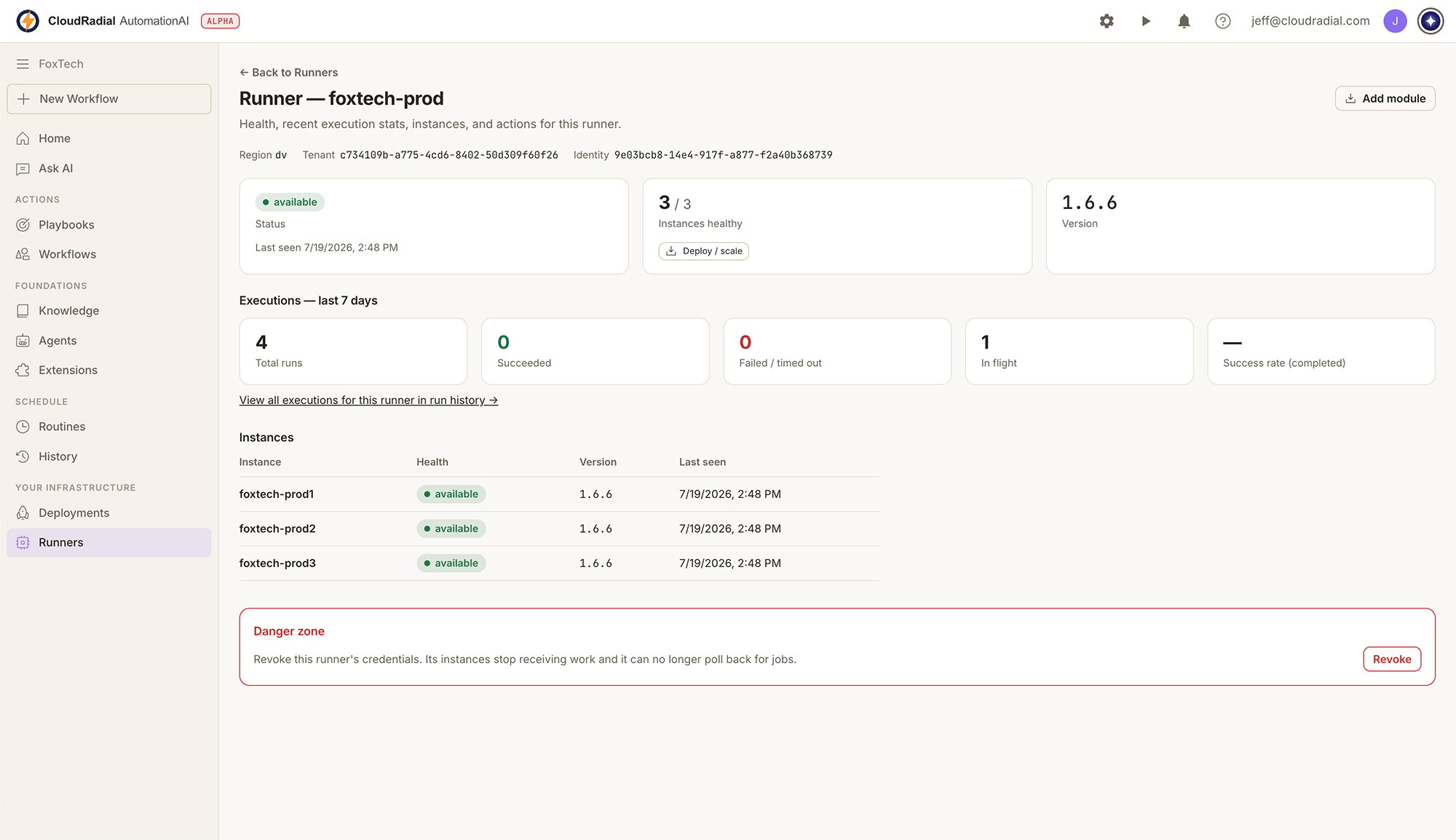
Task: Open History under Schedule
Action: [109, 456]
